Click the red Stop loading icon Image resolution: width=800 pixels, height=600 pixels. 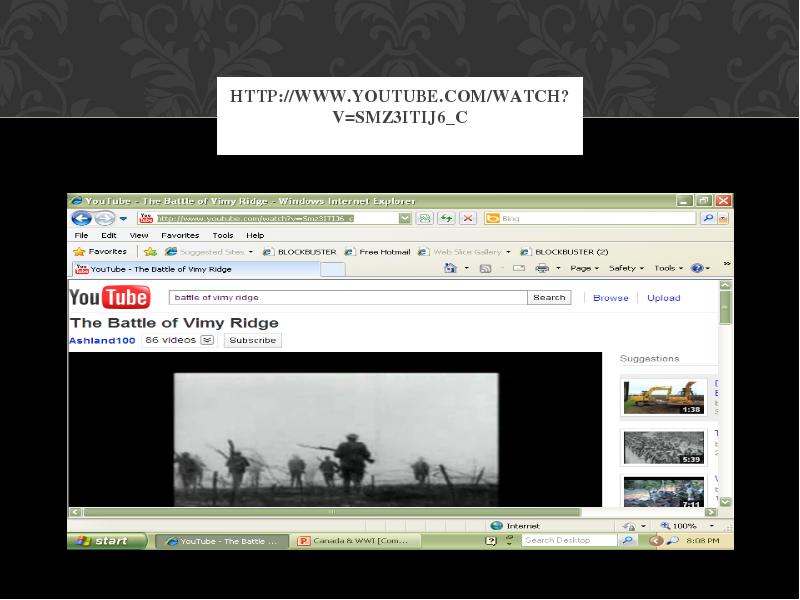point(467,219)
